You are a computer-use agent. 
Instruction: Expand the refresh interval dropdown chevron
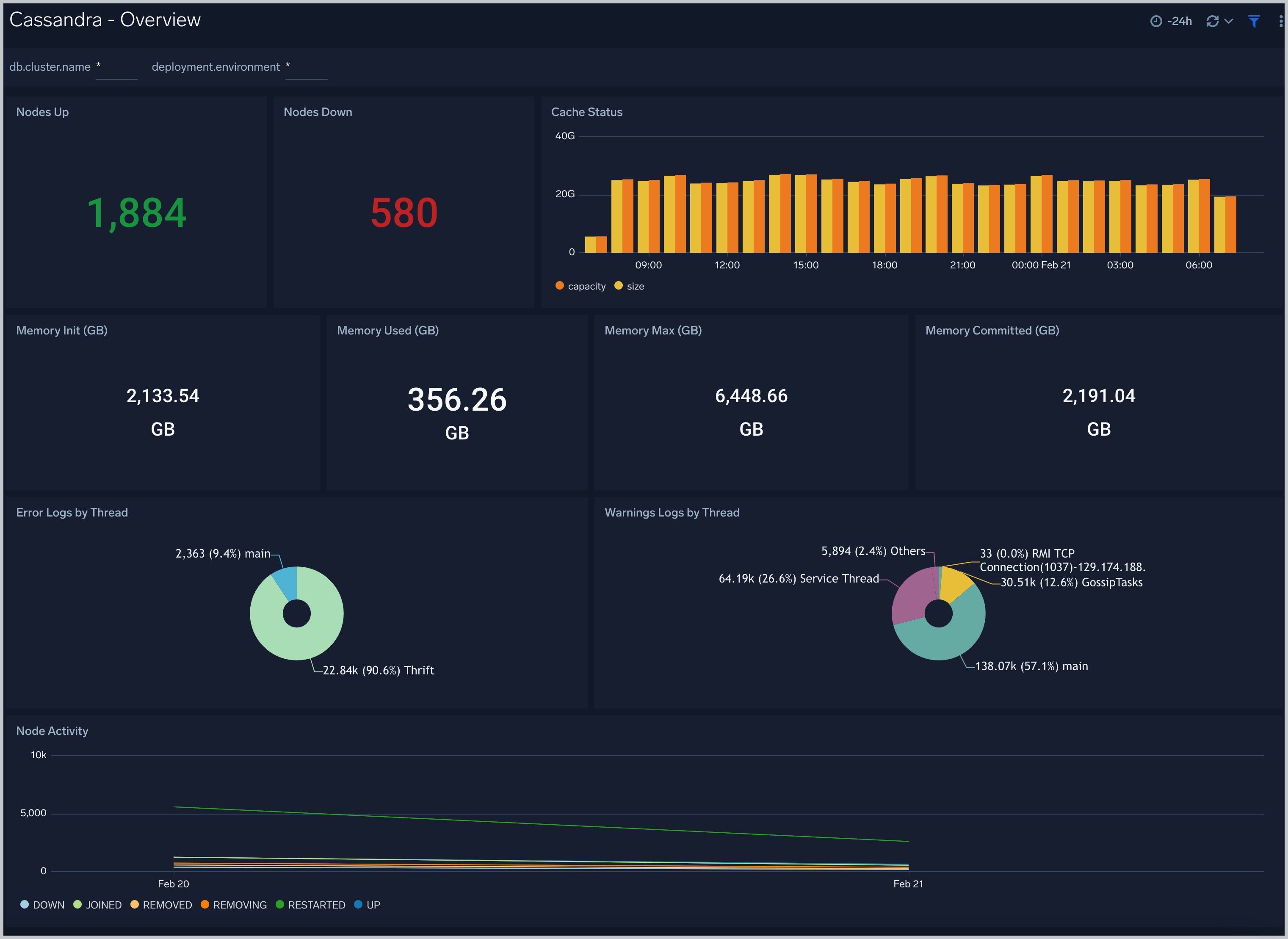click(1228, 21)
